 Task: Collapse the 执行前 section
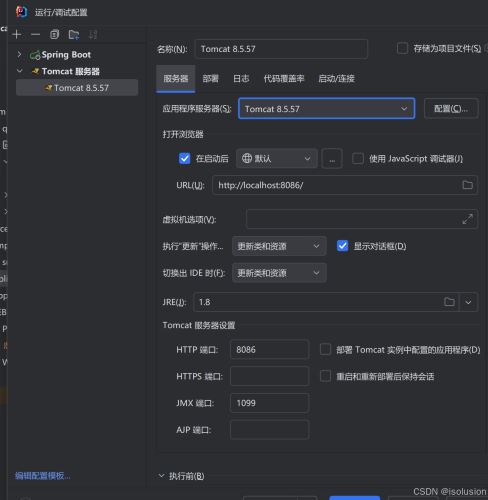(161, 476)
